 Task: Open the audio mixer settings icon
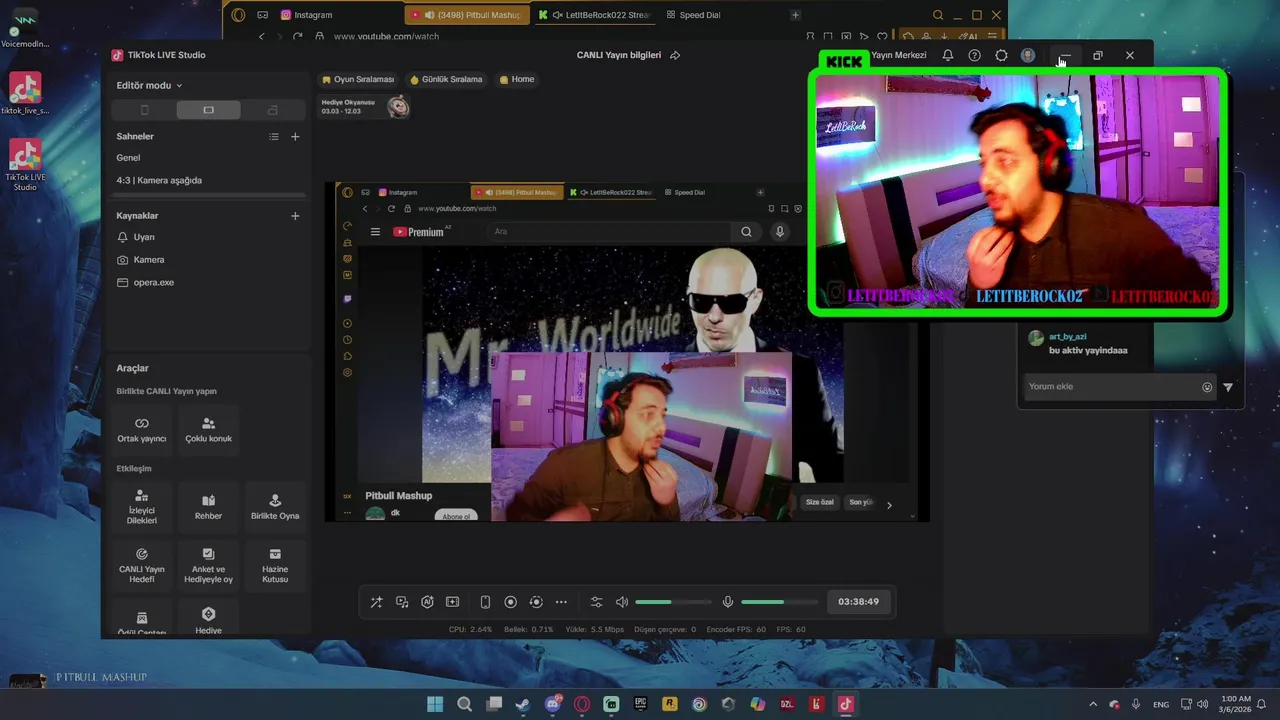click(596, 602)
